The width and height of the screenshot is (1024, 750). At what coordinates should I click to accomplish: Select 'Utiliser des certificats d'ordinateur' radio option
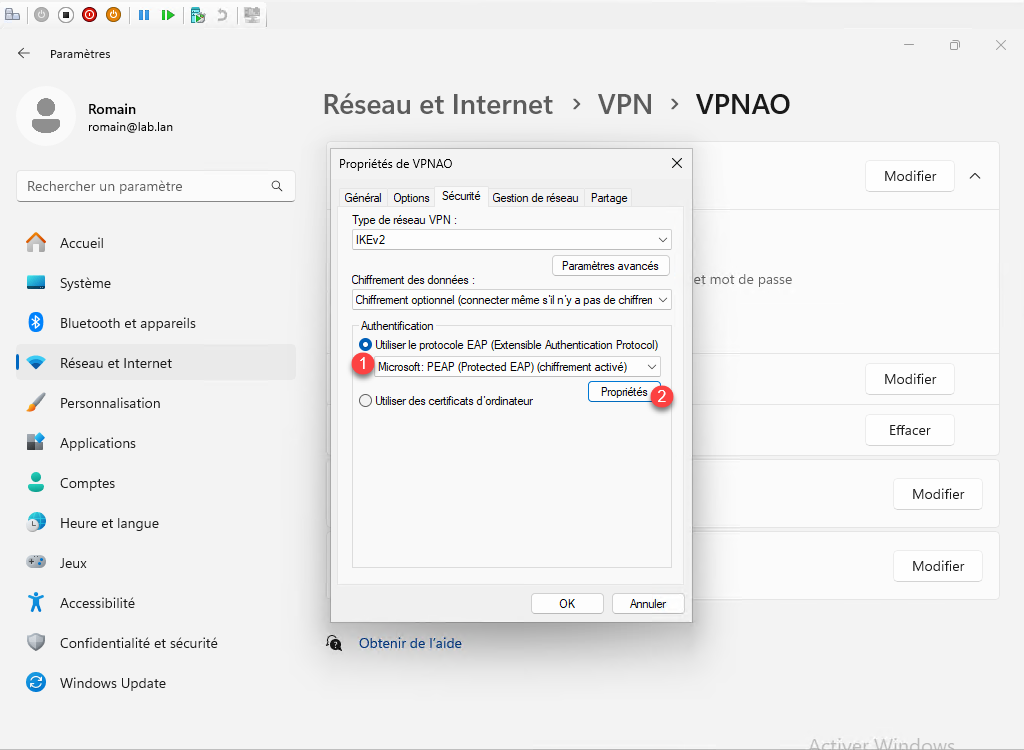click(x=365, y=401)
